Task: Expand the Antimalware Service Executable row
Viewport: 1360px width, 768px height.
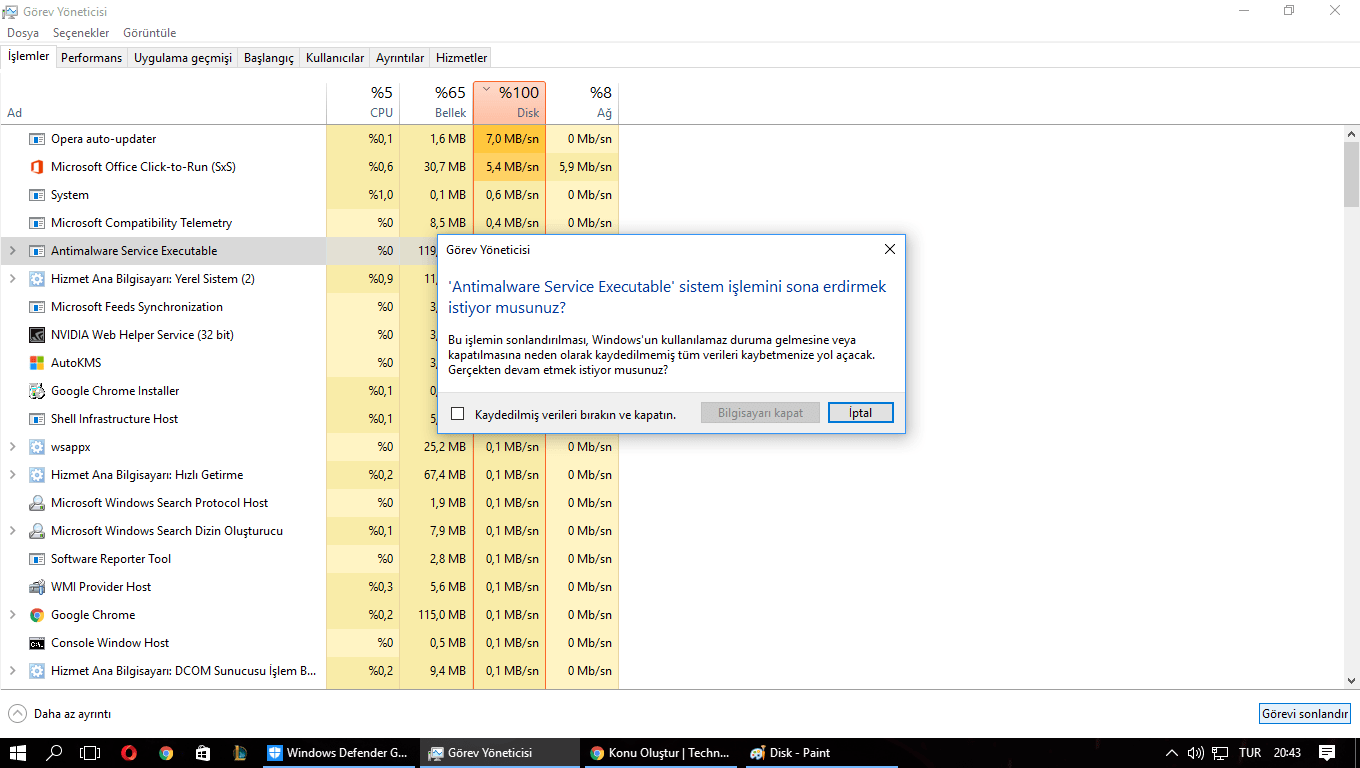Action: (12, 251)
